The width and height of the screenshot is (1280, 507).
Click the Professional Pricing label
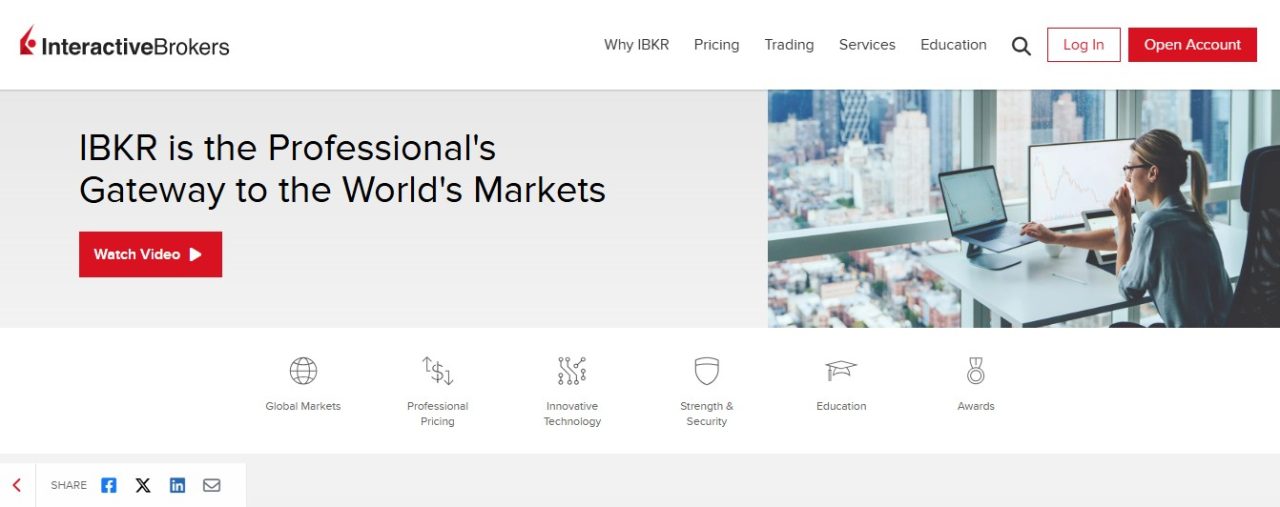click(x=438, y=414)
